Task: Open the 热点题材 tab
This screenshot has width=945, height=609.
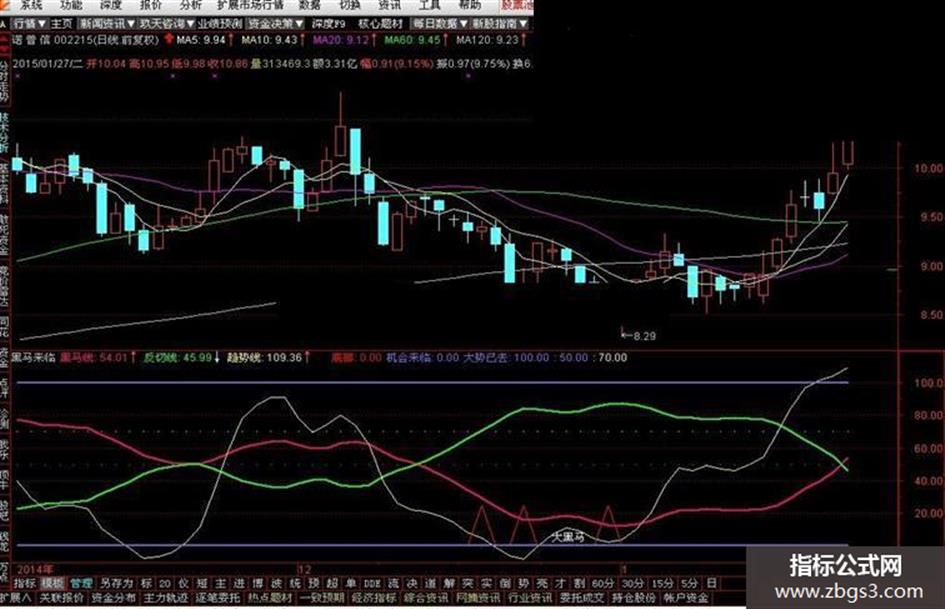Action: pyautogui.click(x=269, y=598)
